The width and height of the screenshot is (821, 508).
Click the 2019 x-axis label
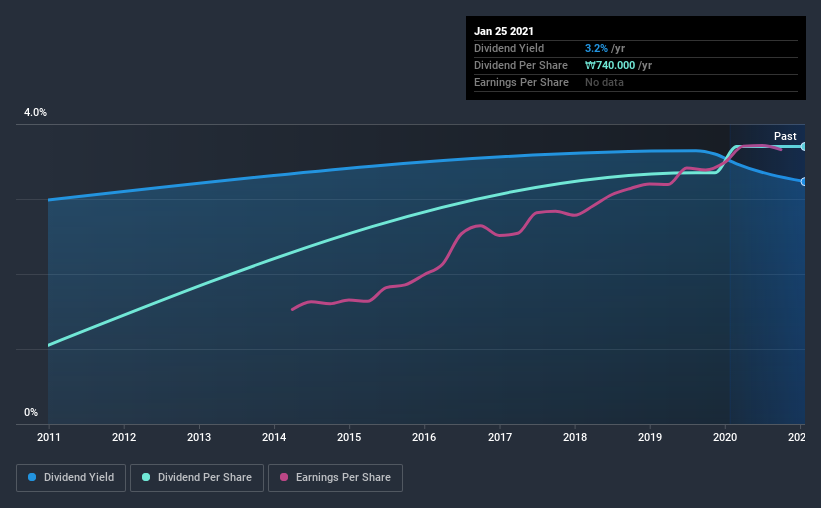650,437
